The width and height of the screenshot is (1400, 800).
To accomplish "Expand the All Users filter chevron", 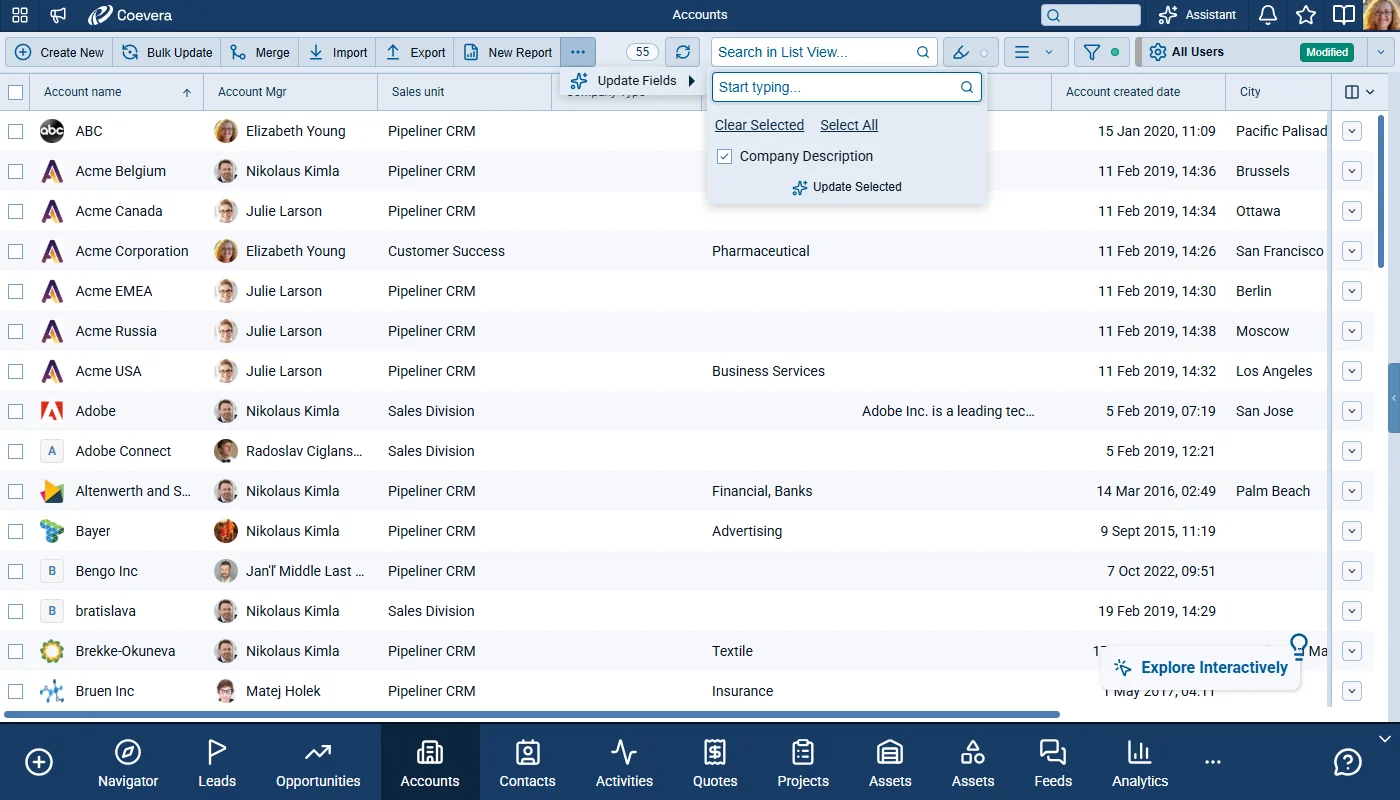I will click(1382, 52).
